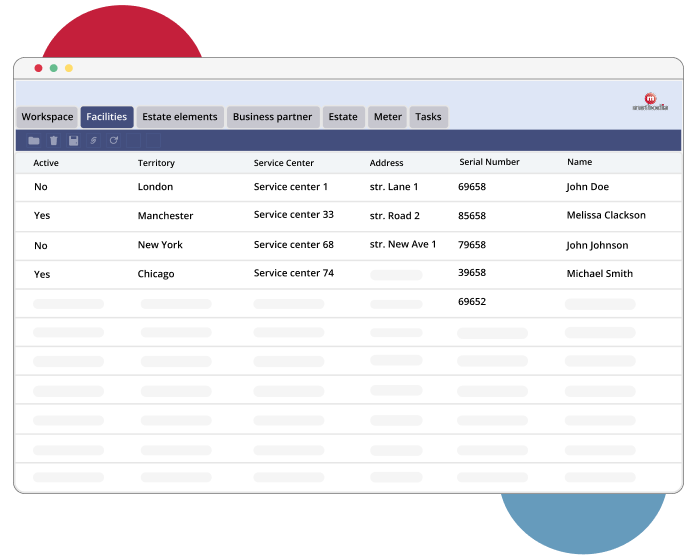
Task: Click the Serial Number column header
Action: 489,162
